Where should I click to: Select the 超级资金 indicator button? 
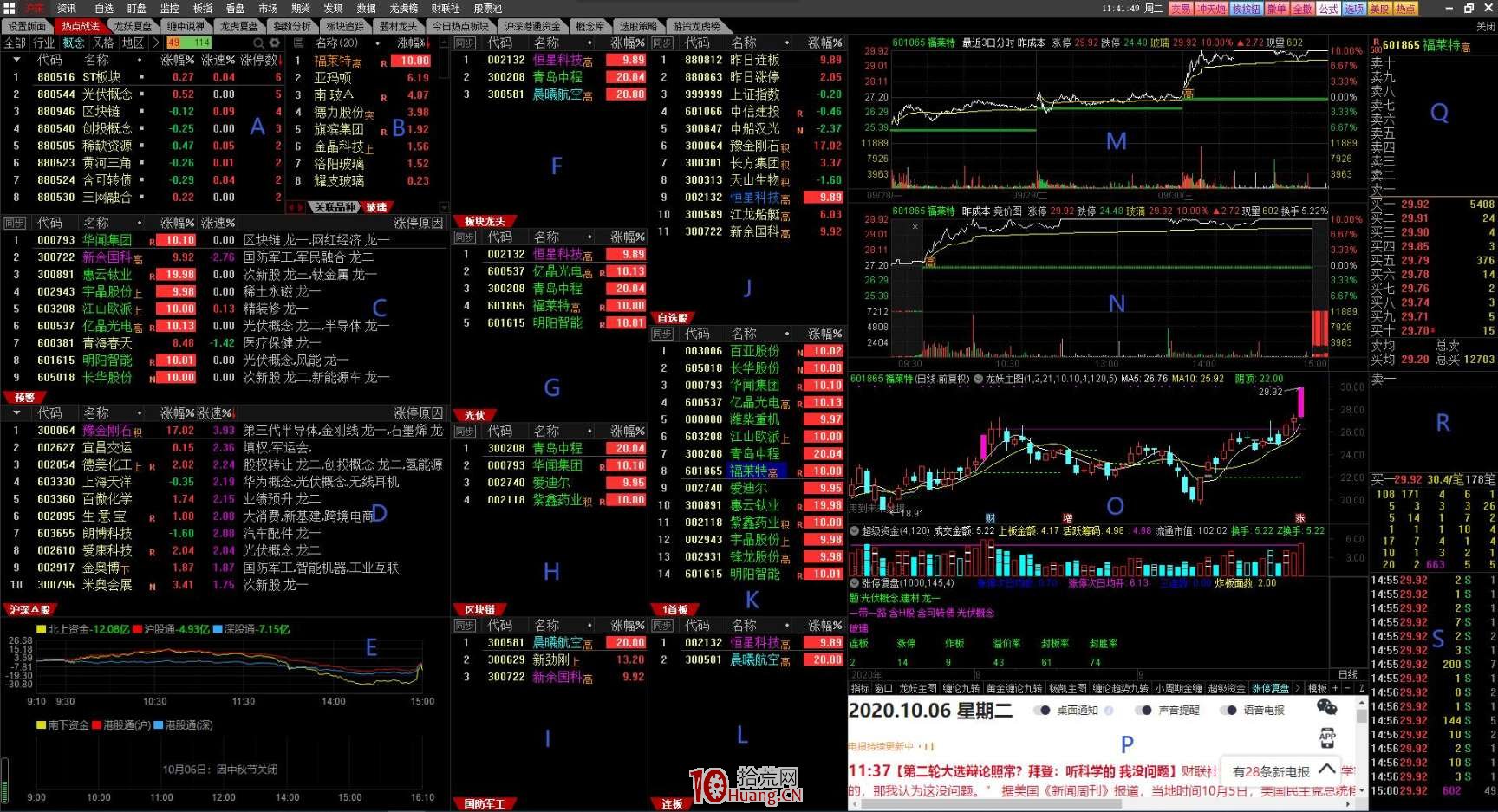coord(1226,688)
